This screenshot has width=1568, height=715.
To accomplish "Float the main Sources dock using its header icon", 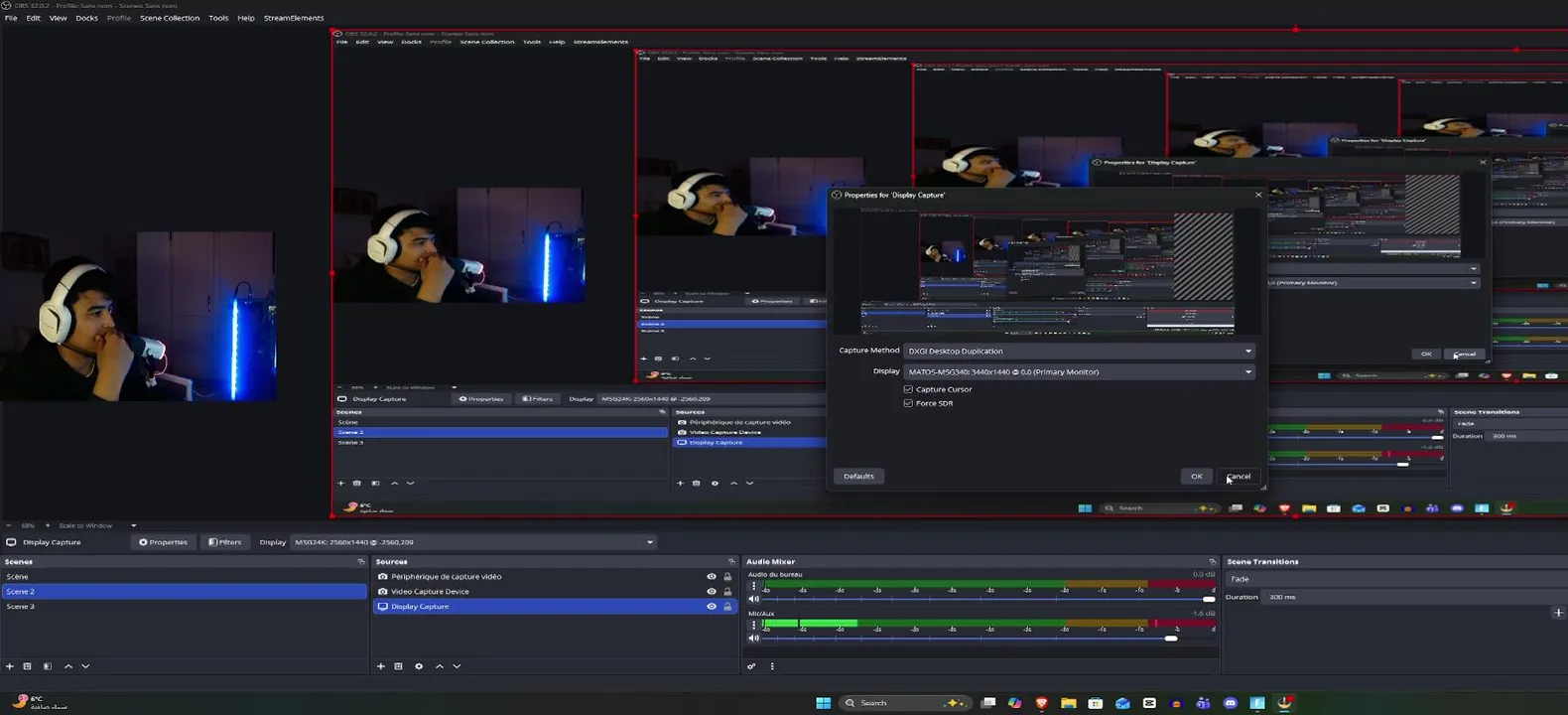I will [731, 562].
